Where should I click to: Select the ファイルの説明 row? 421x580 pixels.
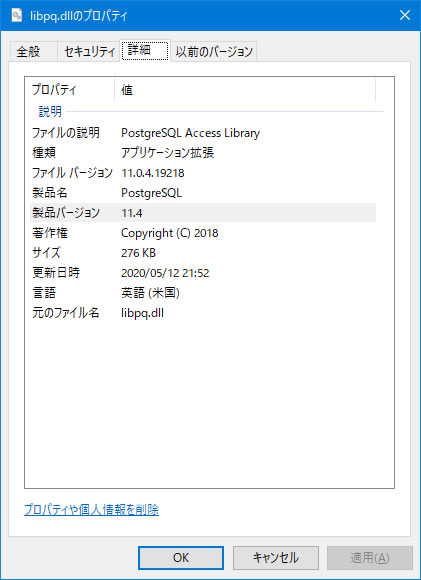(x=203, y=133)
